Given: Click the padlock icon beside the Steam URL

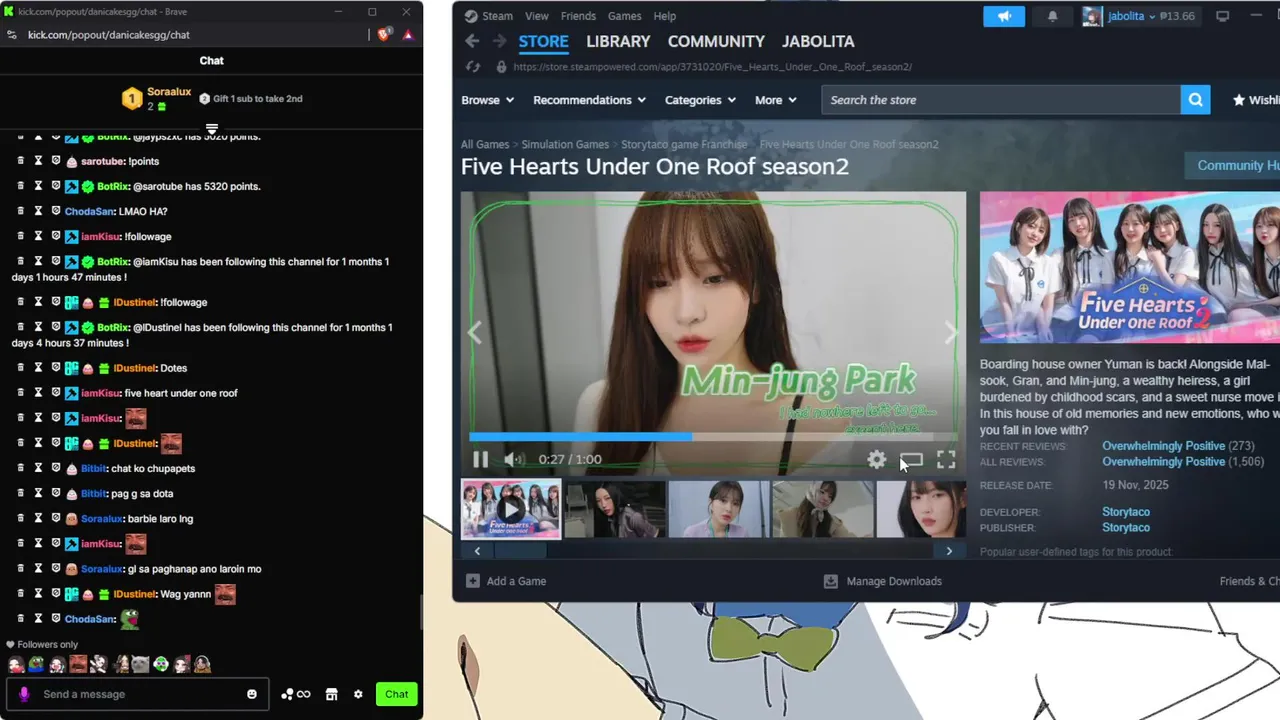Looking at the screenshot, I should [x=501, y=67].
